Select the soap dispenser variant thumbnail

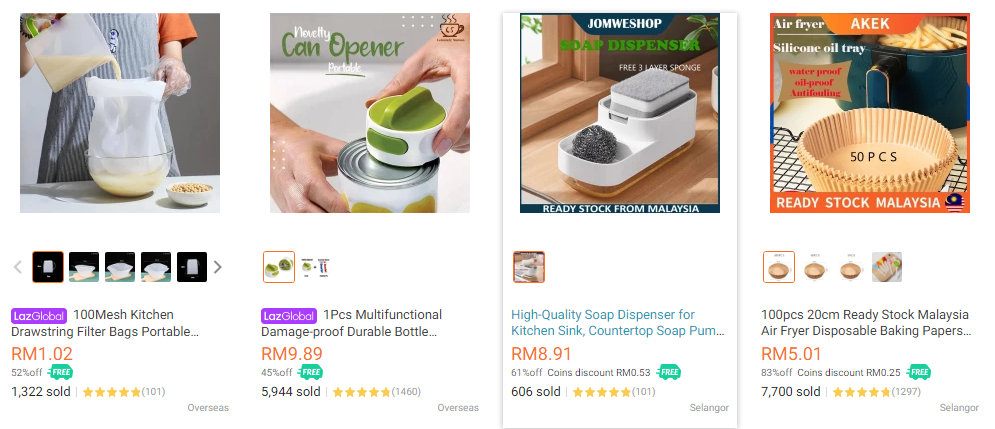coord(529,267)
